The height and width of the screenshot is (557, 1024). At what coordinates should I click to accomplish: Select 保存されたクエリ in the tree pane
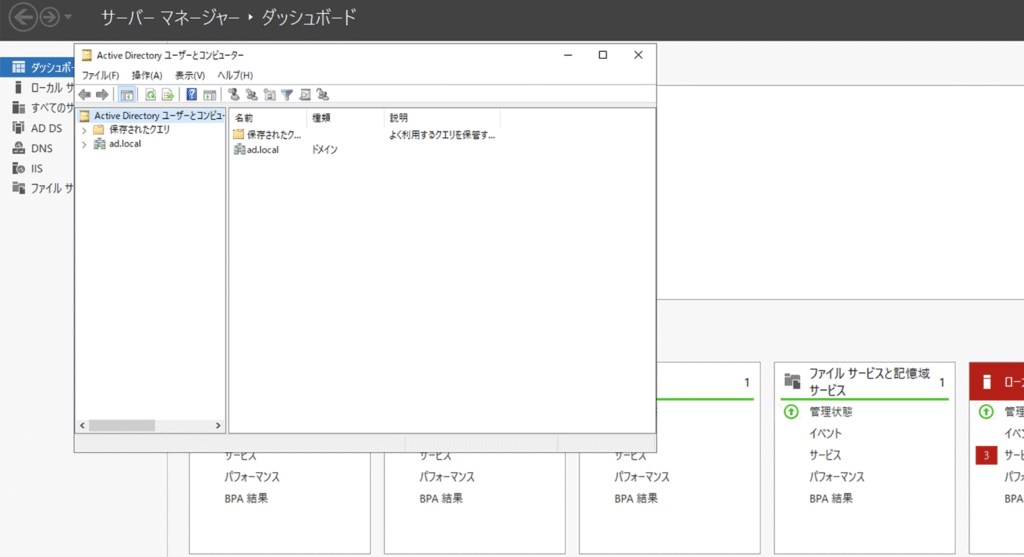(x=139, y=130)
